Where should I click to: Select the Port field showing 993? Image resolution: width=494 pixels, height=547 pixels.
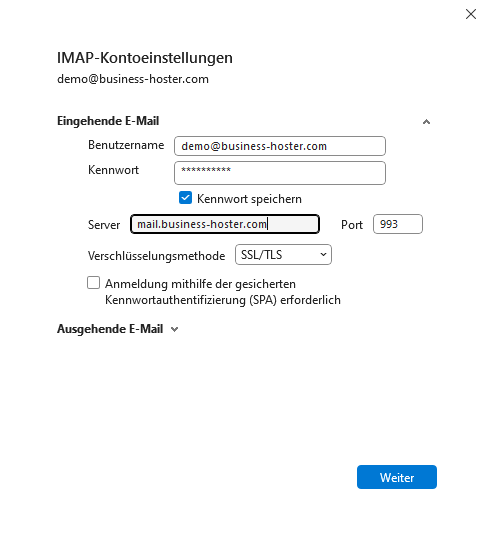398,224
